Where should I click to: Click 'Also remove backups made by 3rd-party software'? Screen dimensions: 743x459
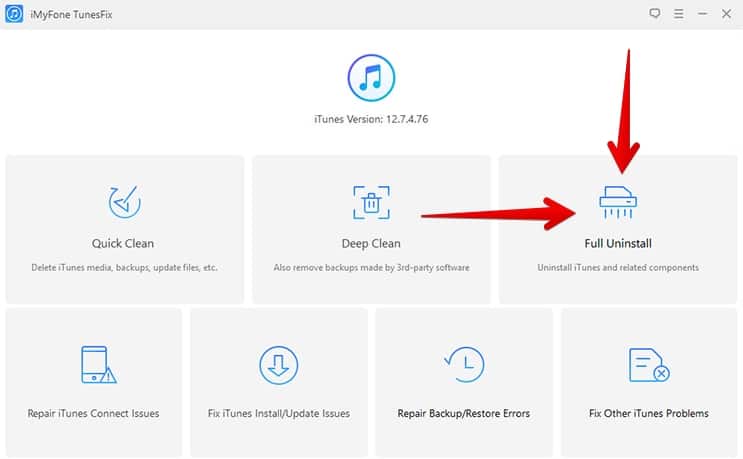(x=371, y=268)
